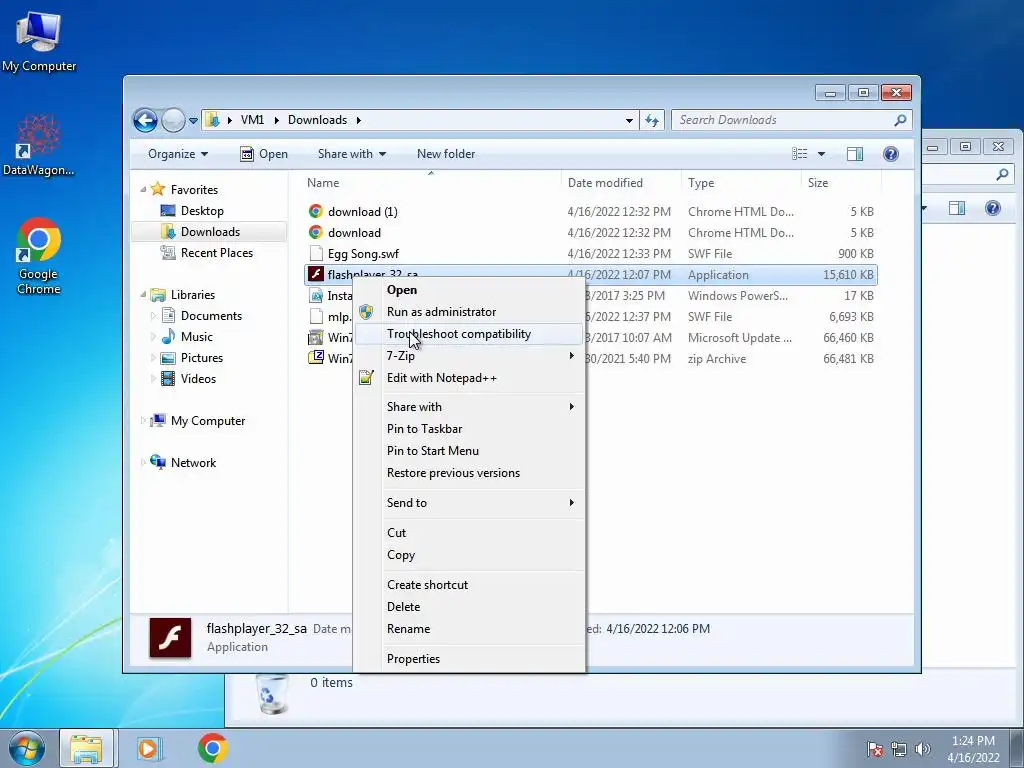Collapse the Libraries tree group

point(144,295)
